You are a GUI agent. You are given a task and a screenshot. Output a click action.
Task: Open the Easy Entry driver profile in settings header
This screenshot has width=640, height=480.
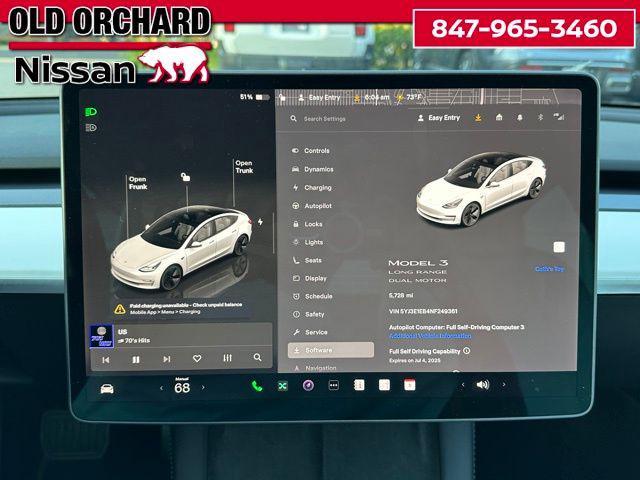[x=439, y=118]
